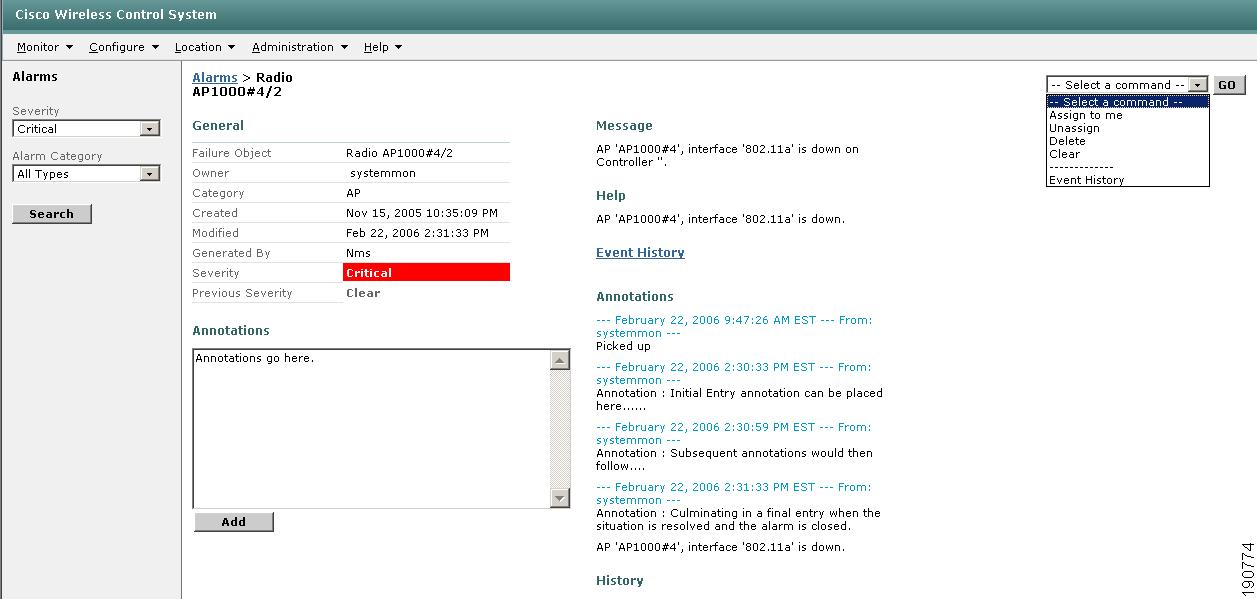
Task: Open the Monitor menu
Action: 45,47
